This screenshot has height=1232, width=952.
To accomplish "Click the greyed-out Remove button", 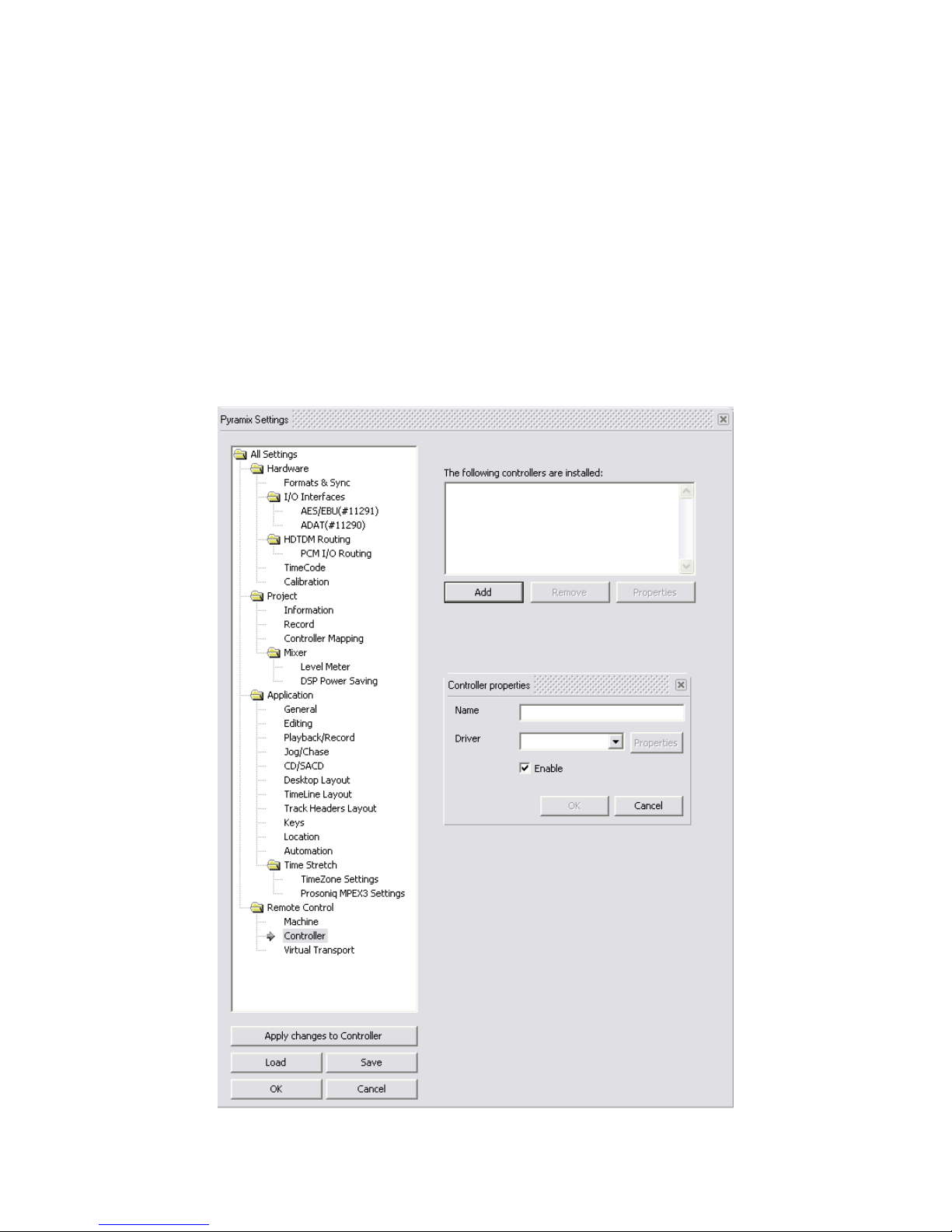I will tap(569, 592).
